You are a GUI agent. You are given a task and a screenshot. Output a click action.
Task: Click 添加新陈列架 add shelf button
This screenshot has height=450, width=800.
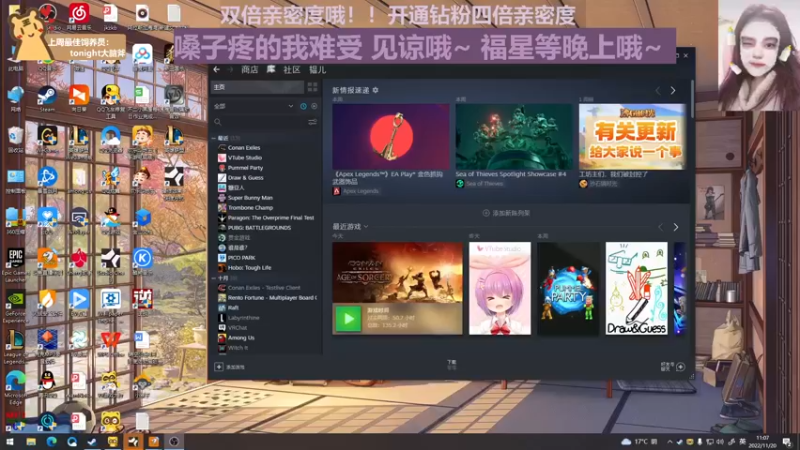coord(506,213)
